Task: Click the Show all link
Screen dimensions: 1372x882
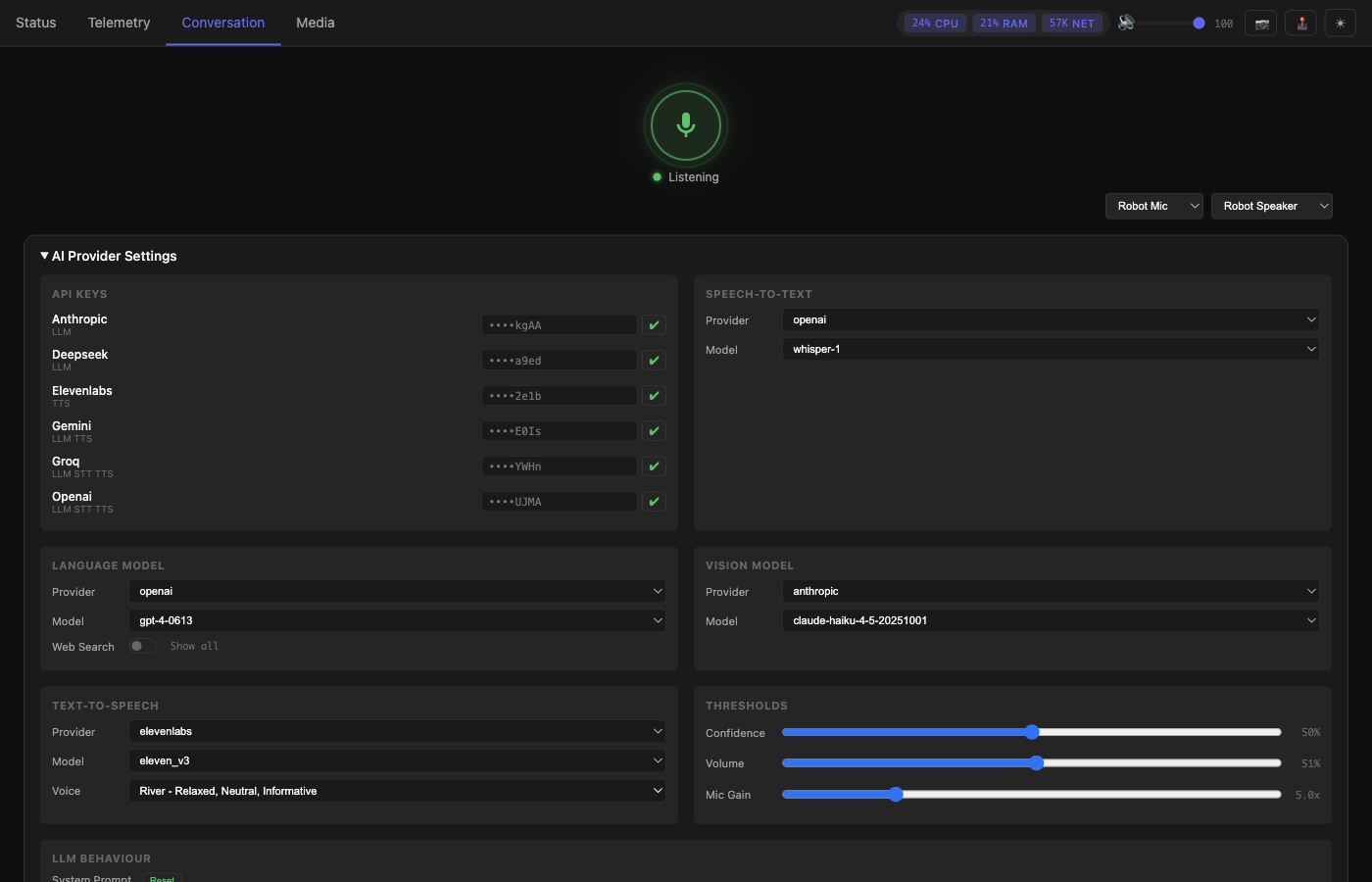Action: pos(194,647)
